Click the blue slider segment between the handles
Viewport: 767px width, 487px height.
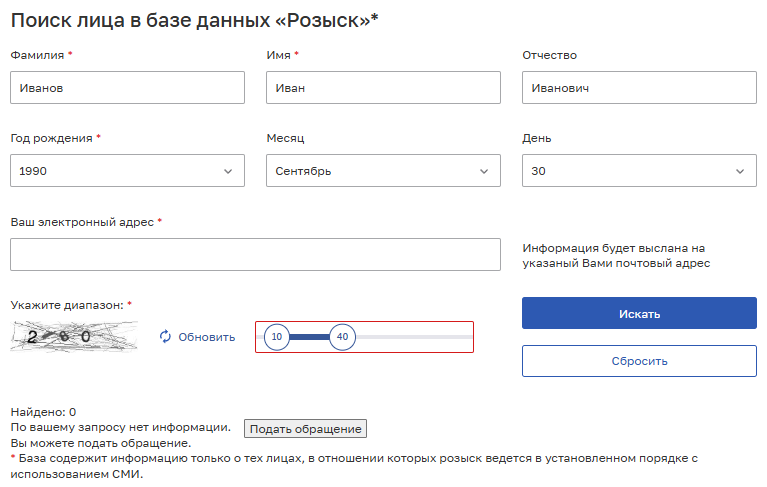(309, 337)
